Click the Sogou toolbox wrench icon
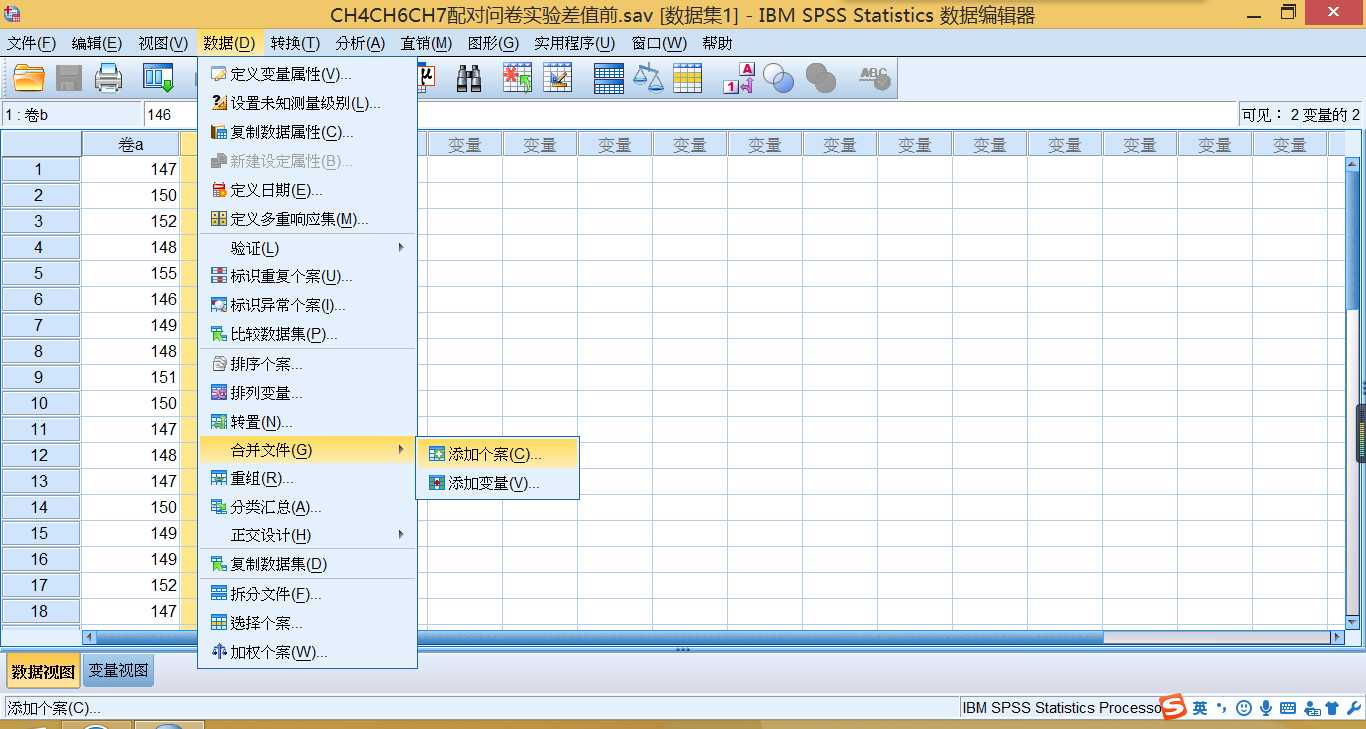Screen dimensions: 1366x729 1353,708
